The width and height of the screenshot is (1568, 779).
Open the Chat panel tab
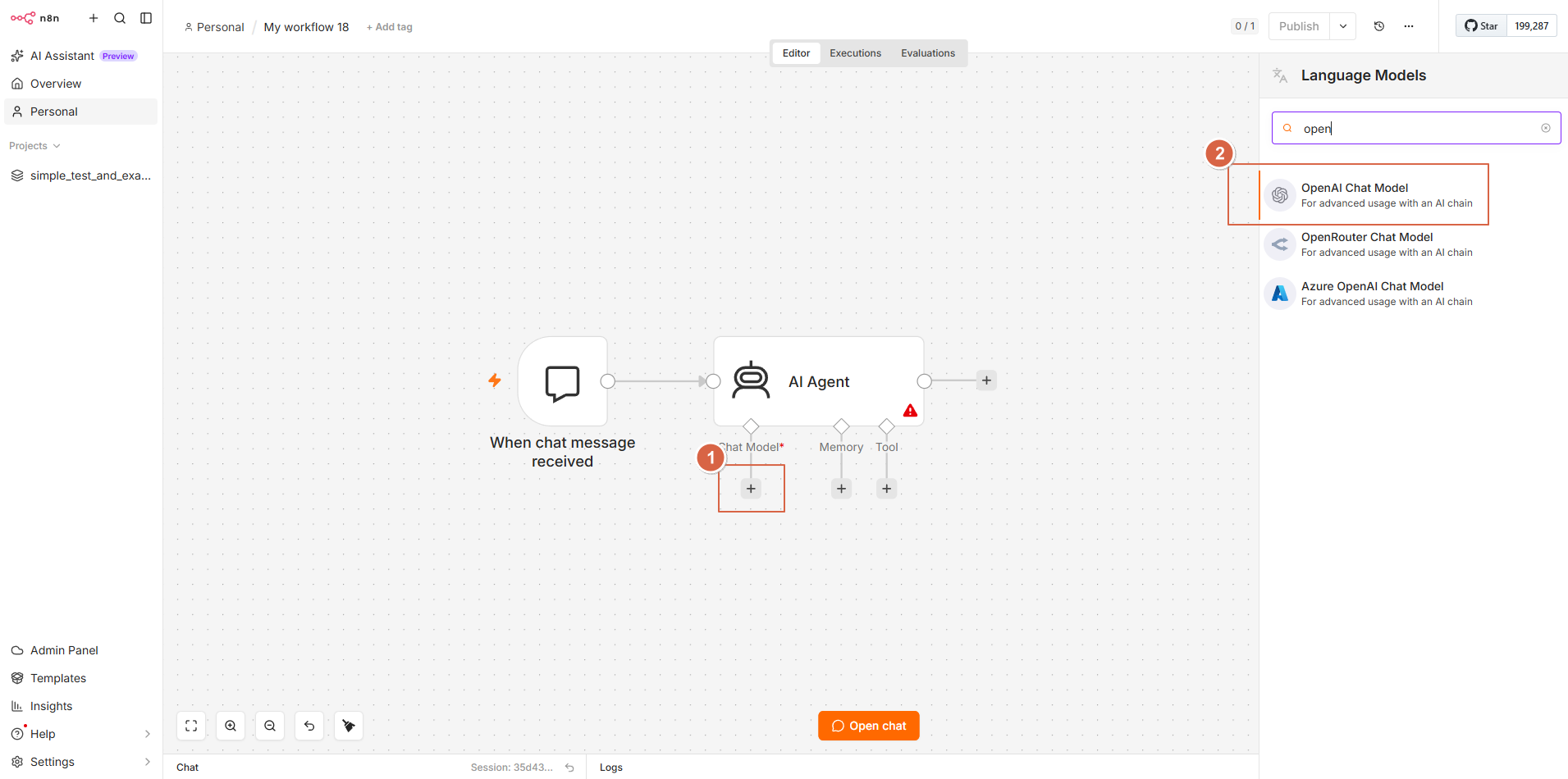(187, 768)
